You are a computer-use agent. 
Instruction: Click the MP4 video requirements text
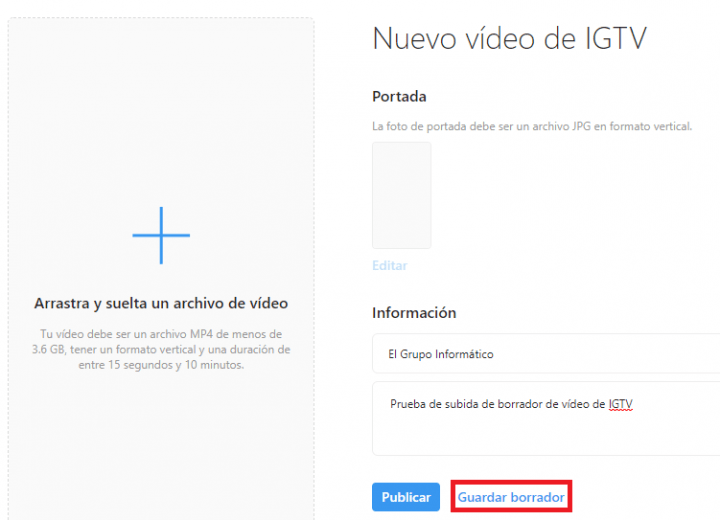click(x=161, y=349)
